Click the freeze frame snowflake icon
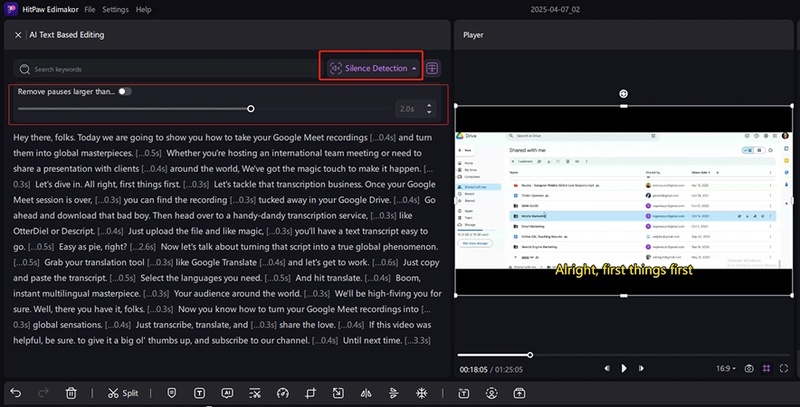This screenshot has height=407, width=800. click(421, 392)
